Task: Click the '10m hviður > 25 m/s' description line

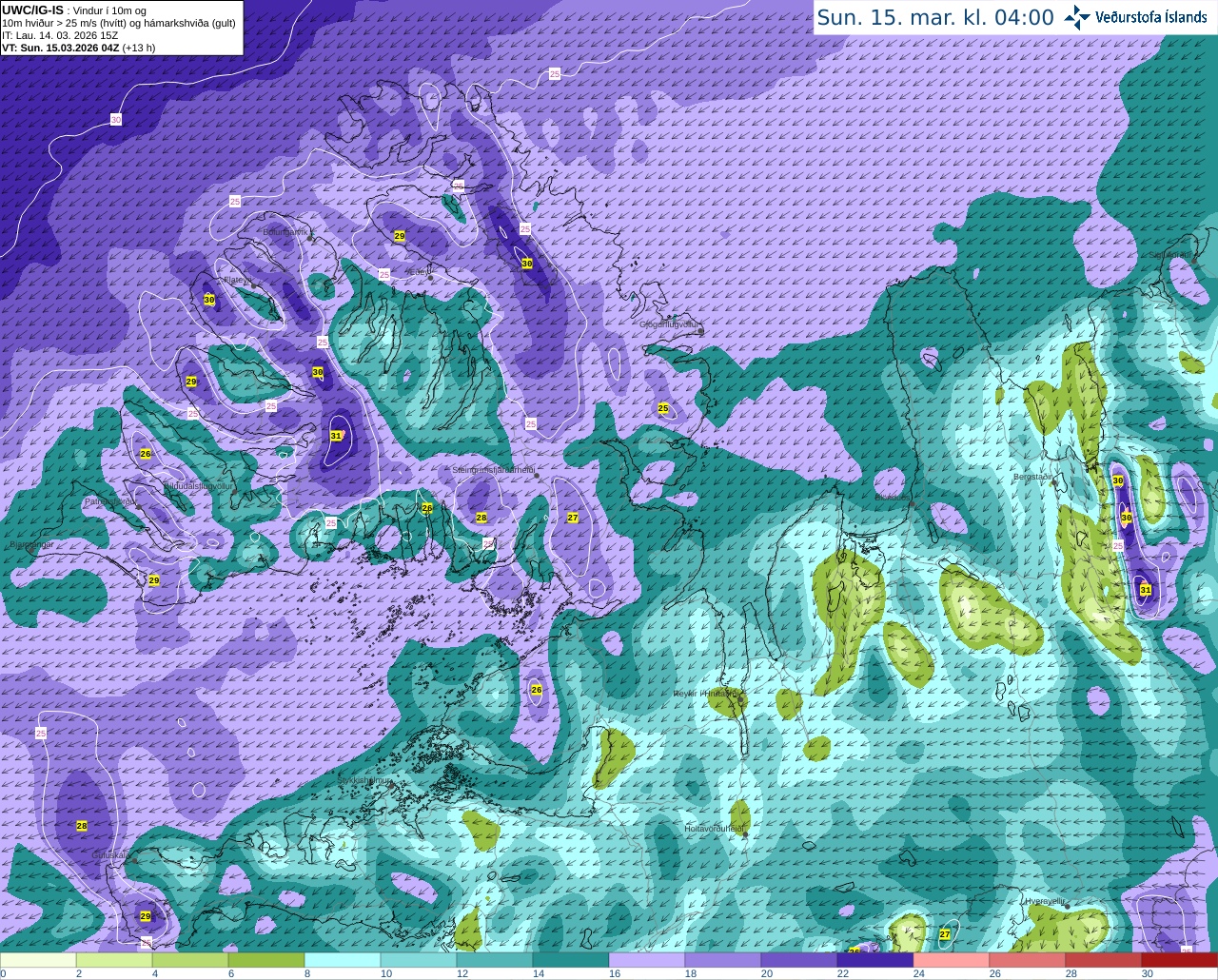Action: [118, 23]
